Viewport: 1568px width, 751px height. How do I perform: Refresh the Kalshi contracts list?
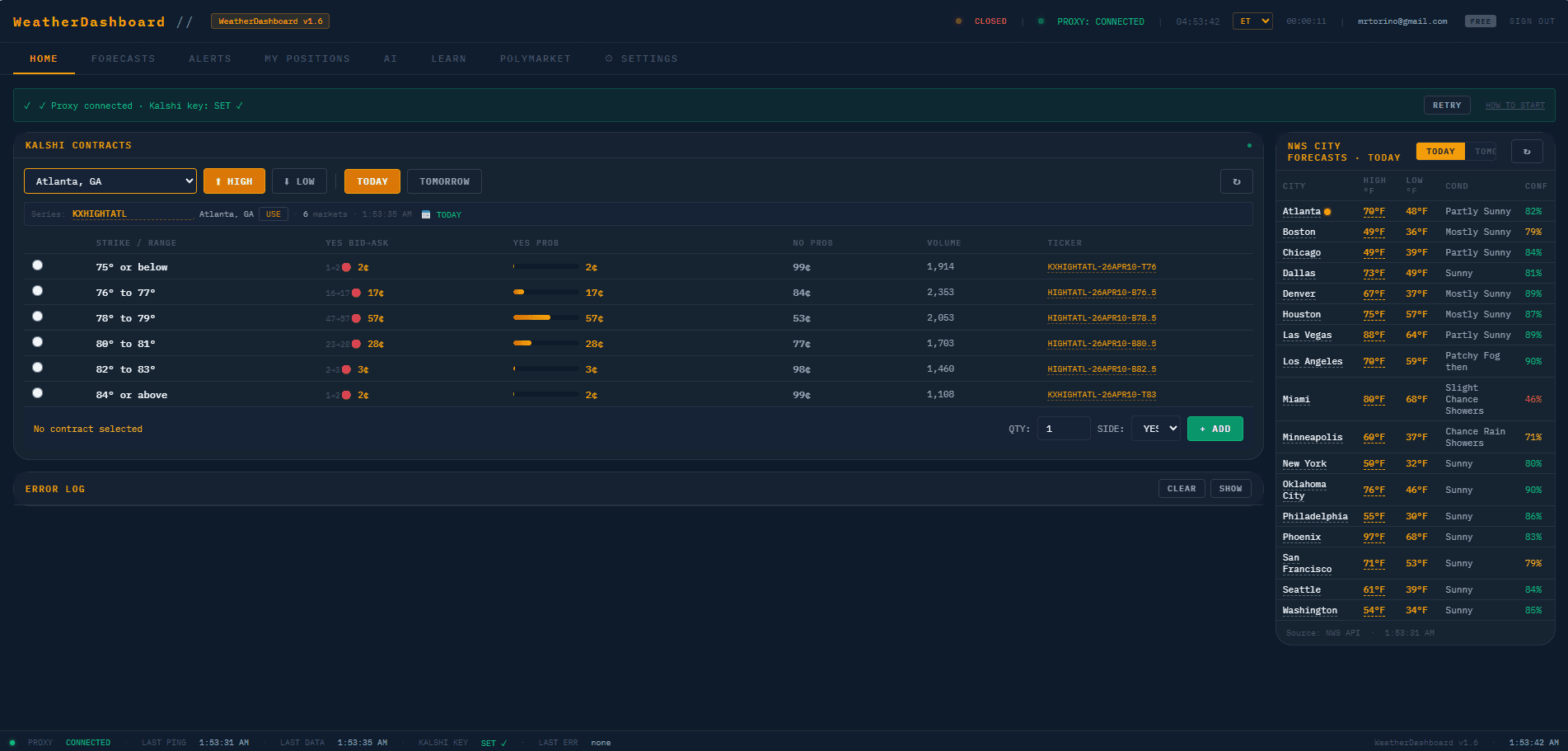[1236, 181]
